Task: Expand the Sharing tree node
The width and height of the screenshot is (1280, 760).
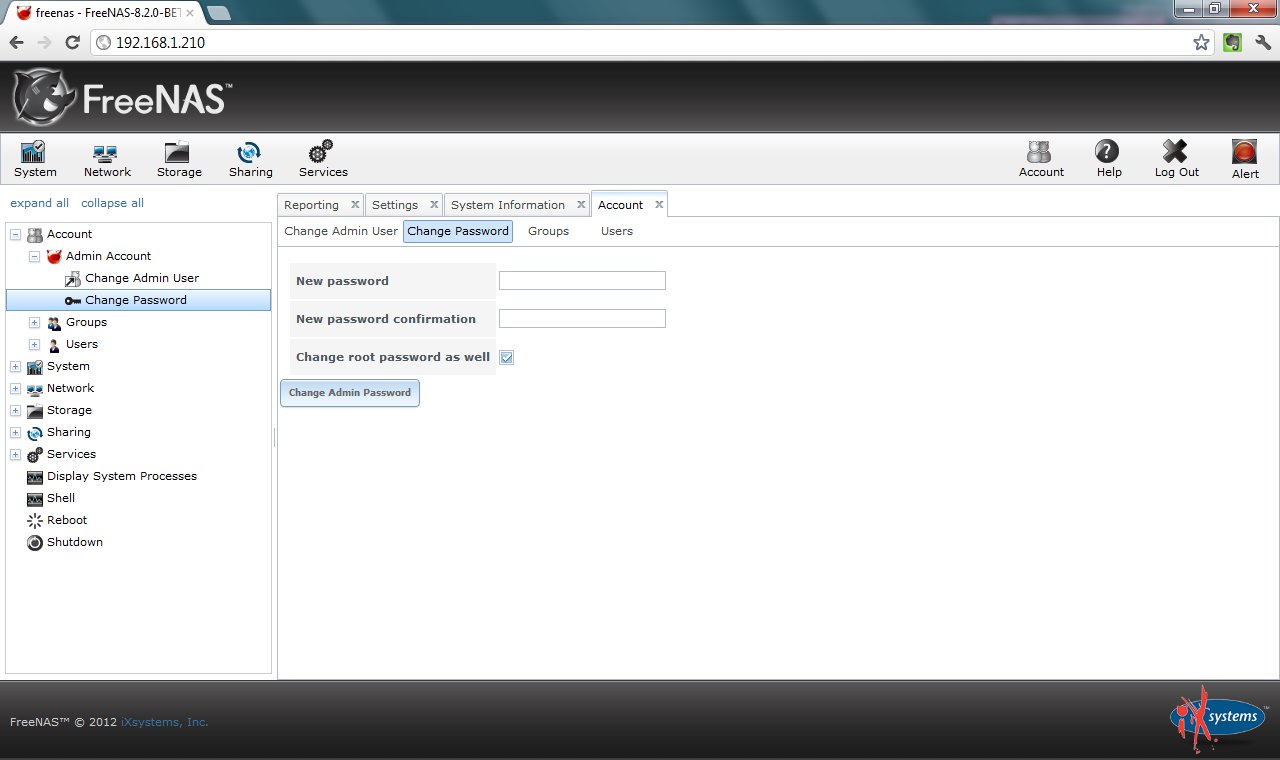Action: (15, 432)
